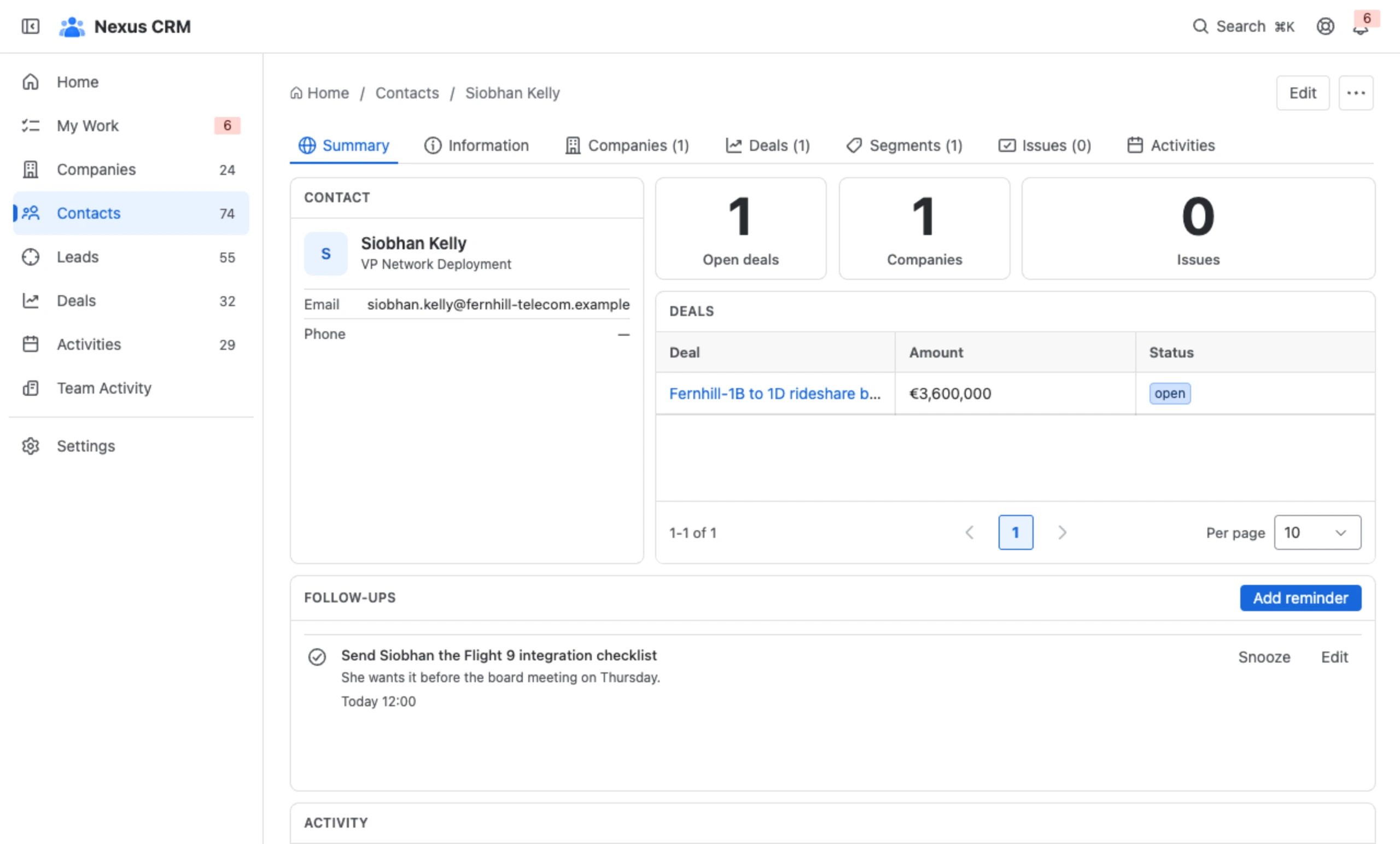This screenshot has height=844, width=1400.
Task: Snooze the Flight 9 checklist follow-up
Action: (1264, 657)
